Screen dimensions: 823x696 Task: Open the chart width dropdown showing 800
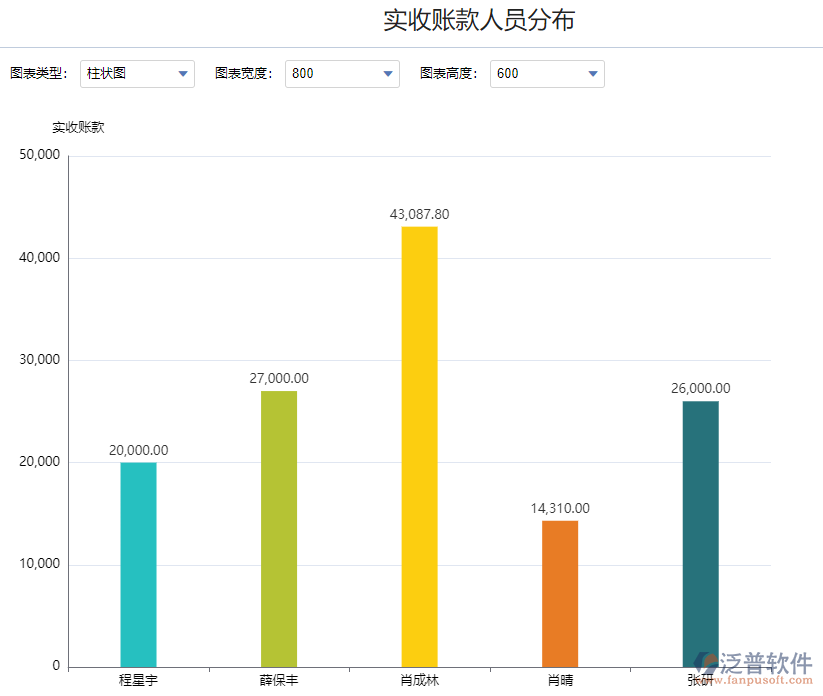click(342, 74)
